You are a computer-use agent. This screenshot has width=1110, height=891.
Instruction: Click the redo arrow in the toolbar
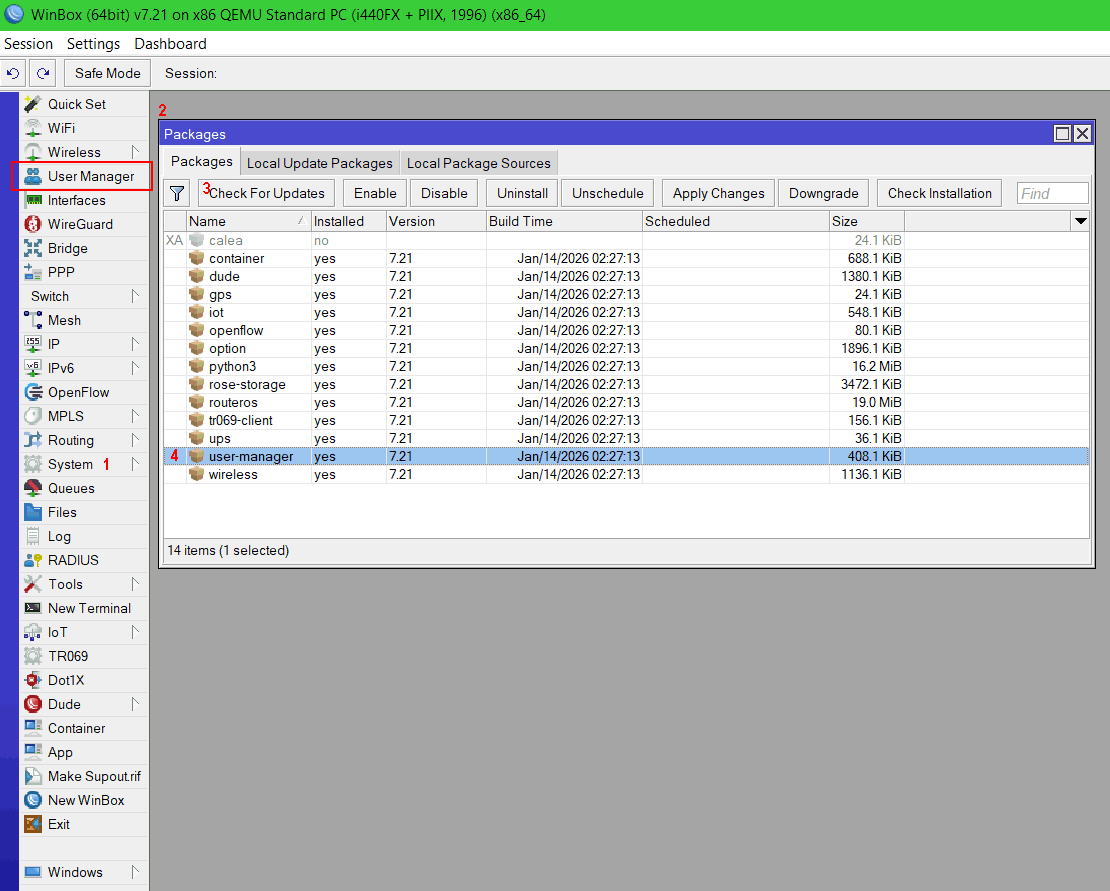42,73
